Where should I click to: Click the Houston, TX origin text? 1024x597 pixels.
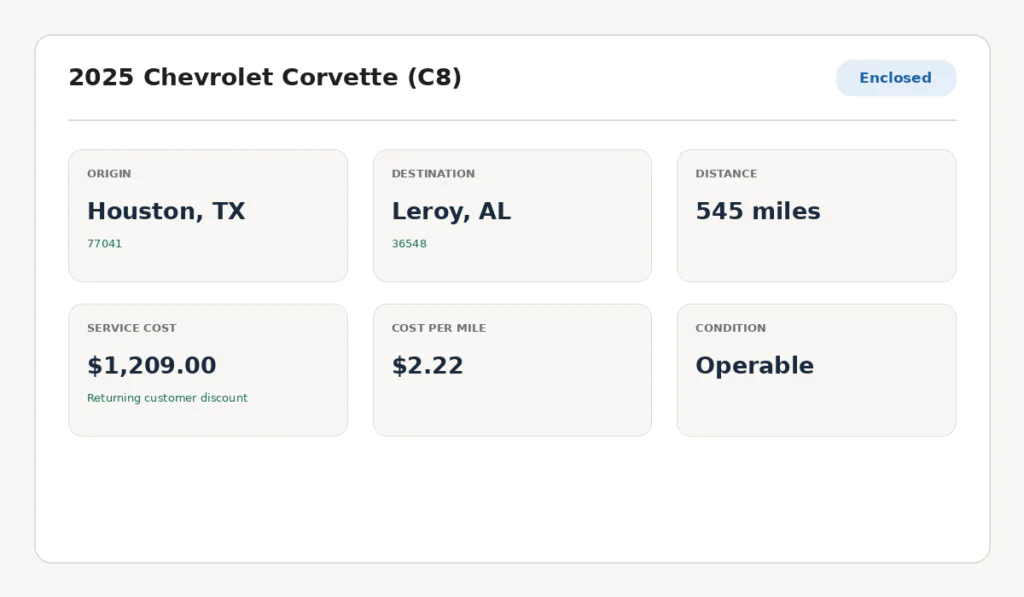166,211
